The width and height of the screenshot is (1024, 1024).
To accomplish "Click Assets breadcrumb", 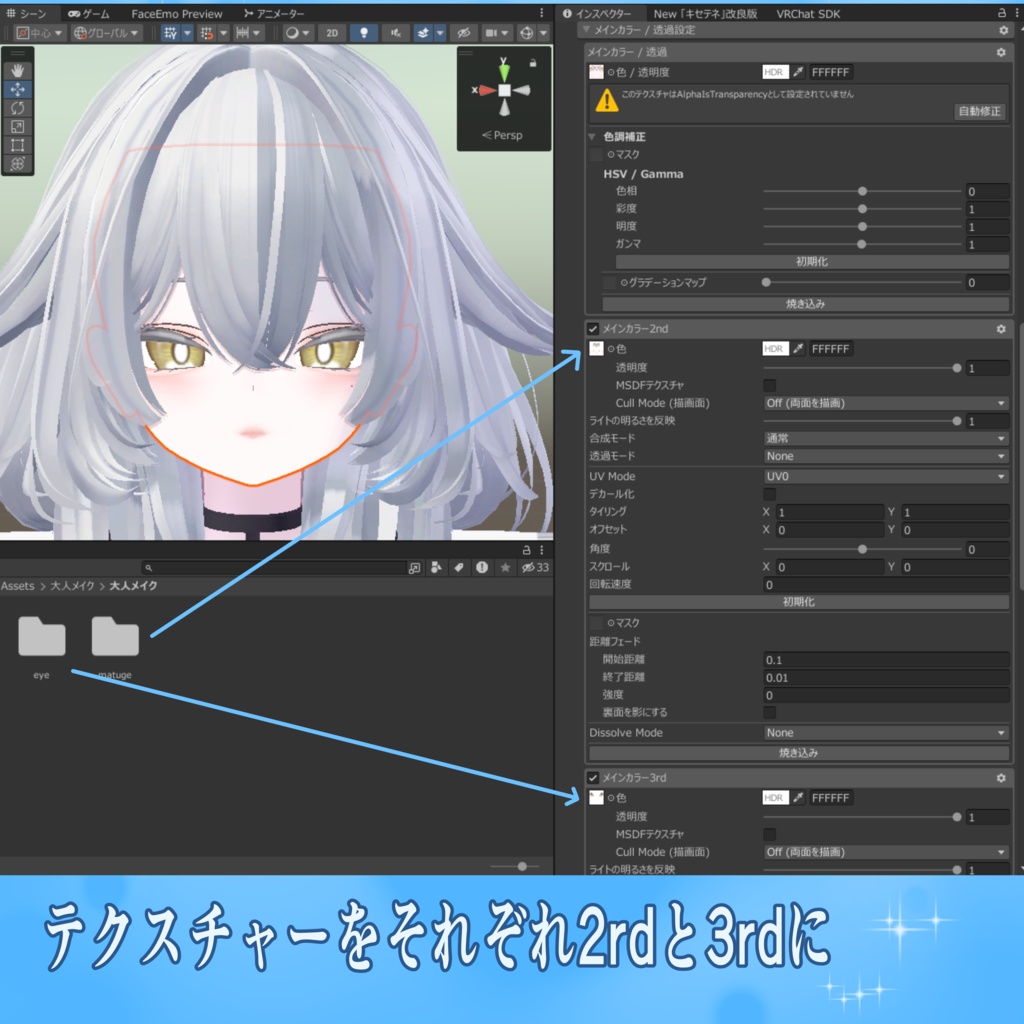I will [18, 586].
